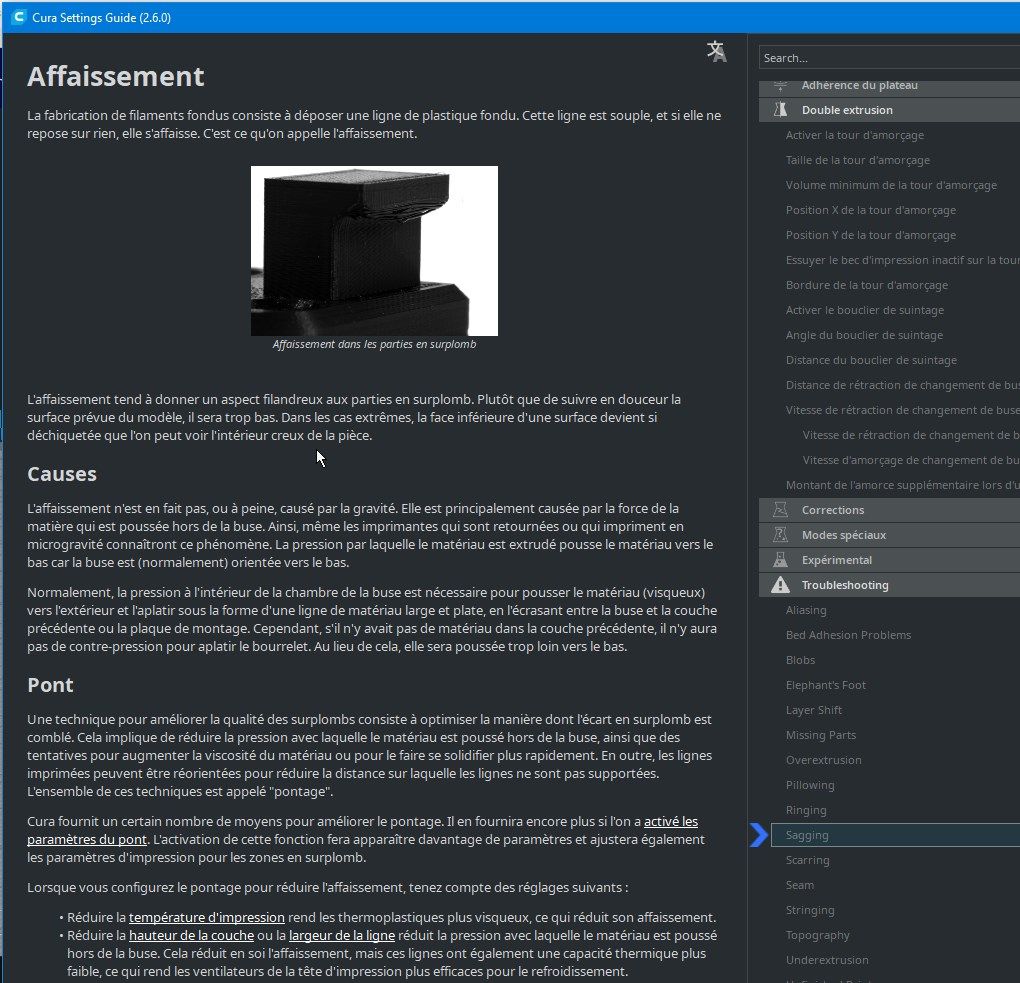
Task: Open 'Volume minimum de la tour d'amorçage'
Action: point(891,185)
